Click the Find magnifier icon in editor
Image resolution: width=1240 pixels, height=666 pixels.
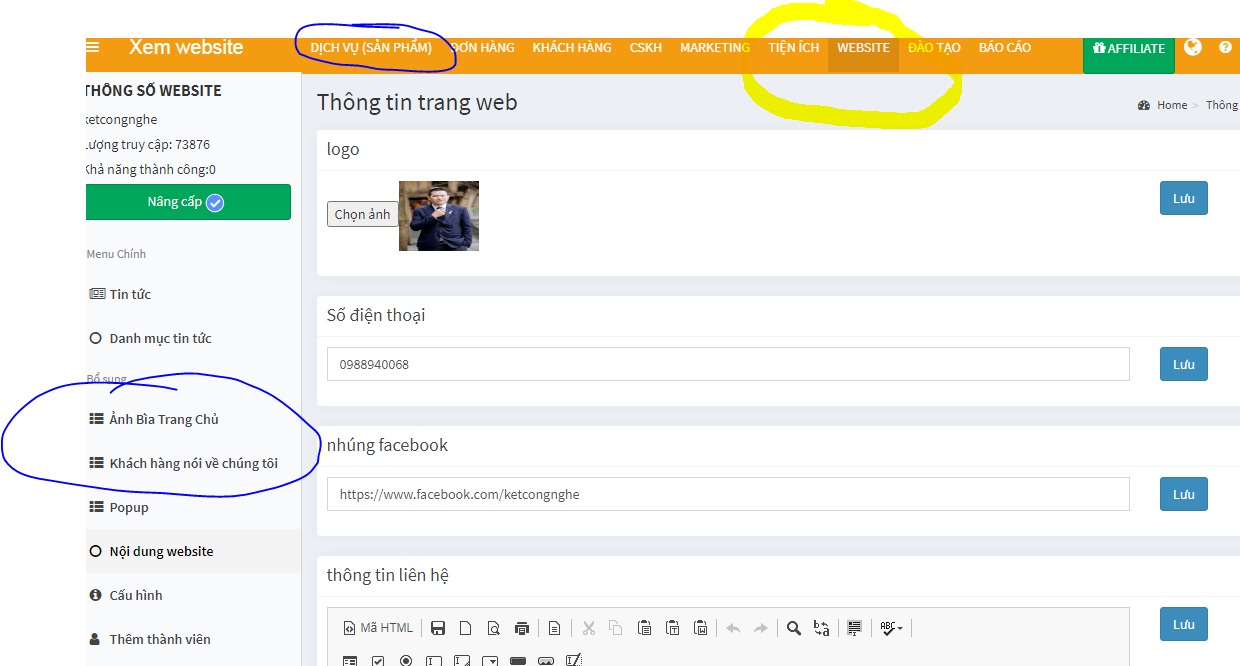(x=793, y=628)
